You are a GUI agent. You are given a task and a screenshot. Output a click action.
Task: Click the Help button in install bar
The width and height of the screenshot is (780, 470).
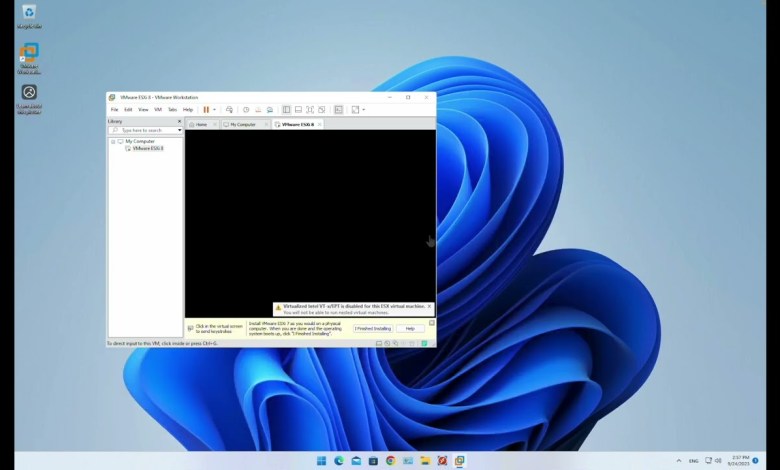(410, 329)
